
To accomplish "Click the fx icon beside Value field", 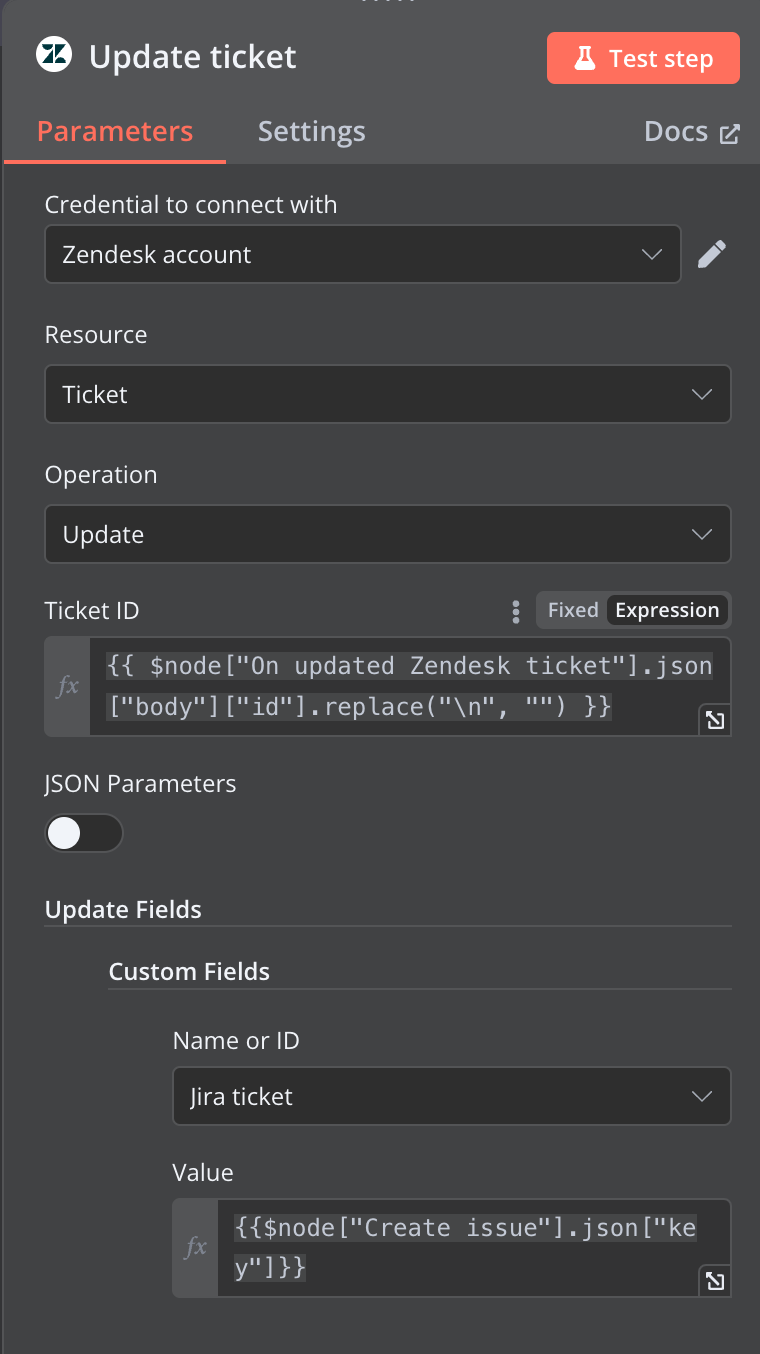I will [195, 1248].
